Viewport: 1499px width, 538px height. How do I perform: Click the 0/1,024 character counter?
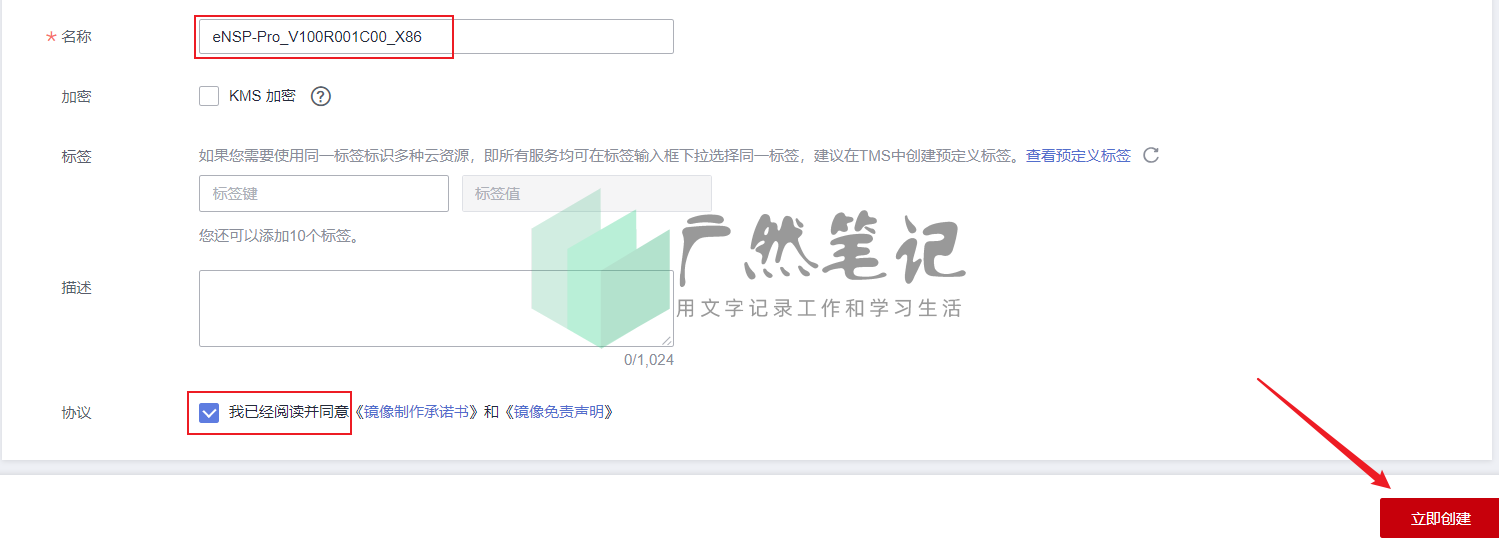pos(649,359)
